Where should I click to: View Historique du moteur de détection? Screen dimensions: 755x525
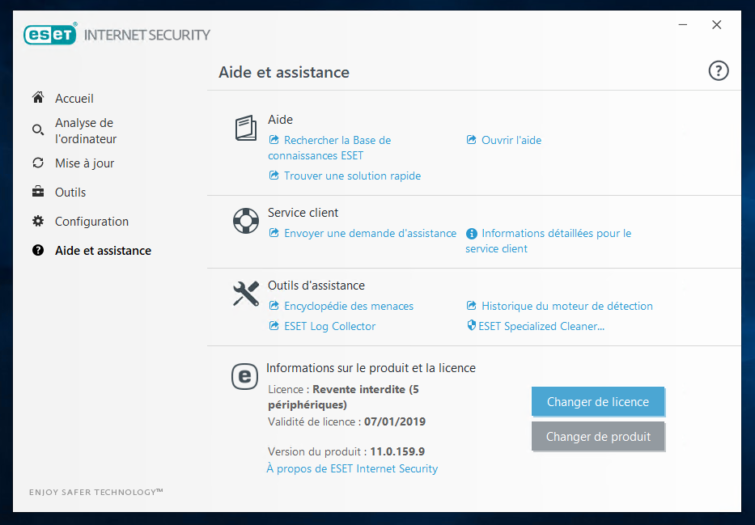click(x=567, y=306)
